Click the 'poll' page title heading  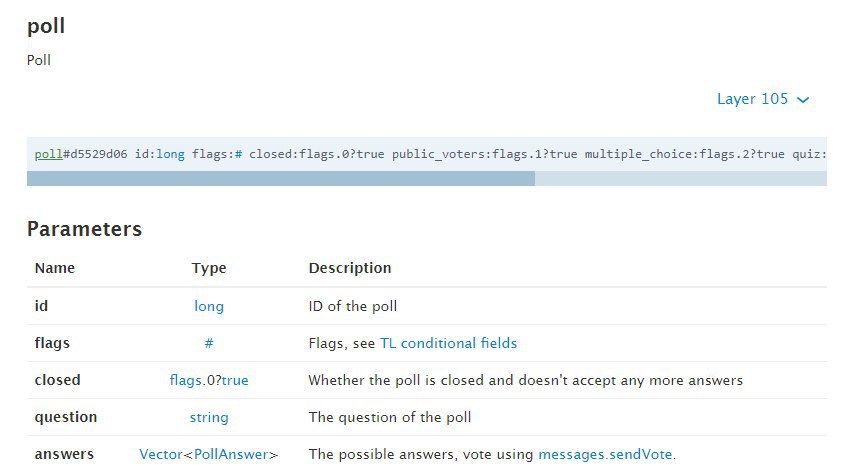pyautogui.click(x=46, y=27)
